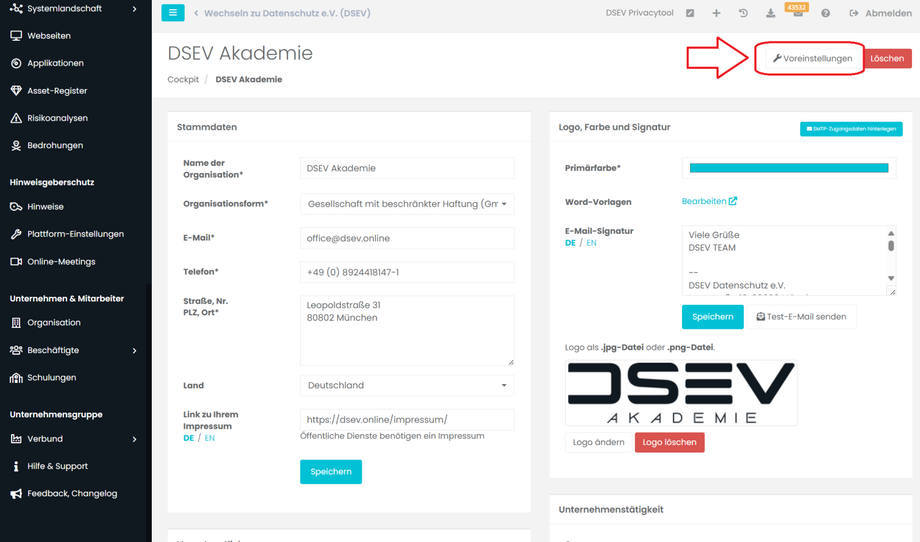Click the Voreinstellungen button
Screen dimensions: 920x542
[x=812, y=59]
